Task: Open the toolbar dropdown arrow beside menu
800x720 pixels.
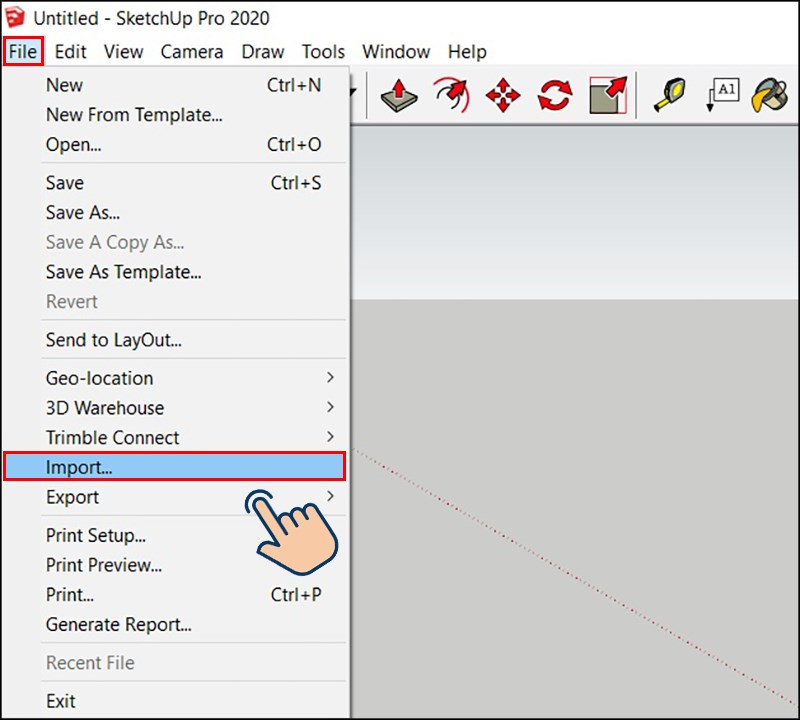Action: [353, 92]
